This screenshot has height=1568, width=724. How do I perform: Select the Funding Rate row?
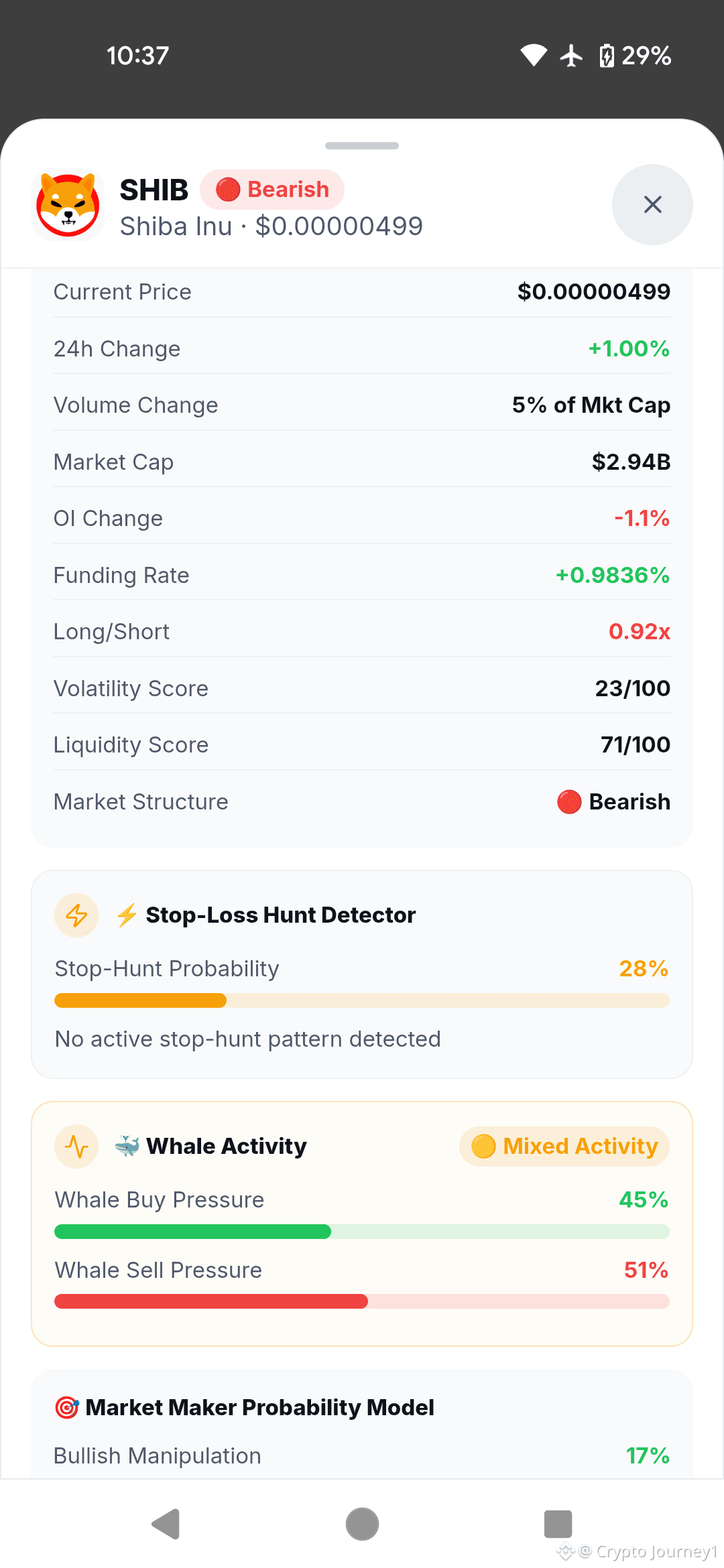click(362, 575)
